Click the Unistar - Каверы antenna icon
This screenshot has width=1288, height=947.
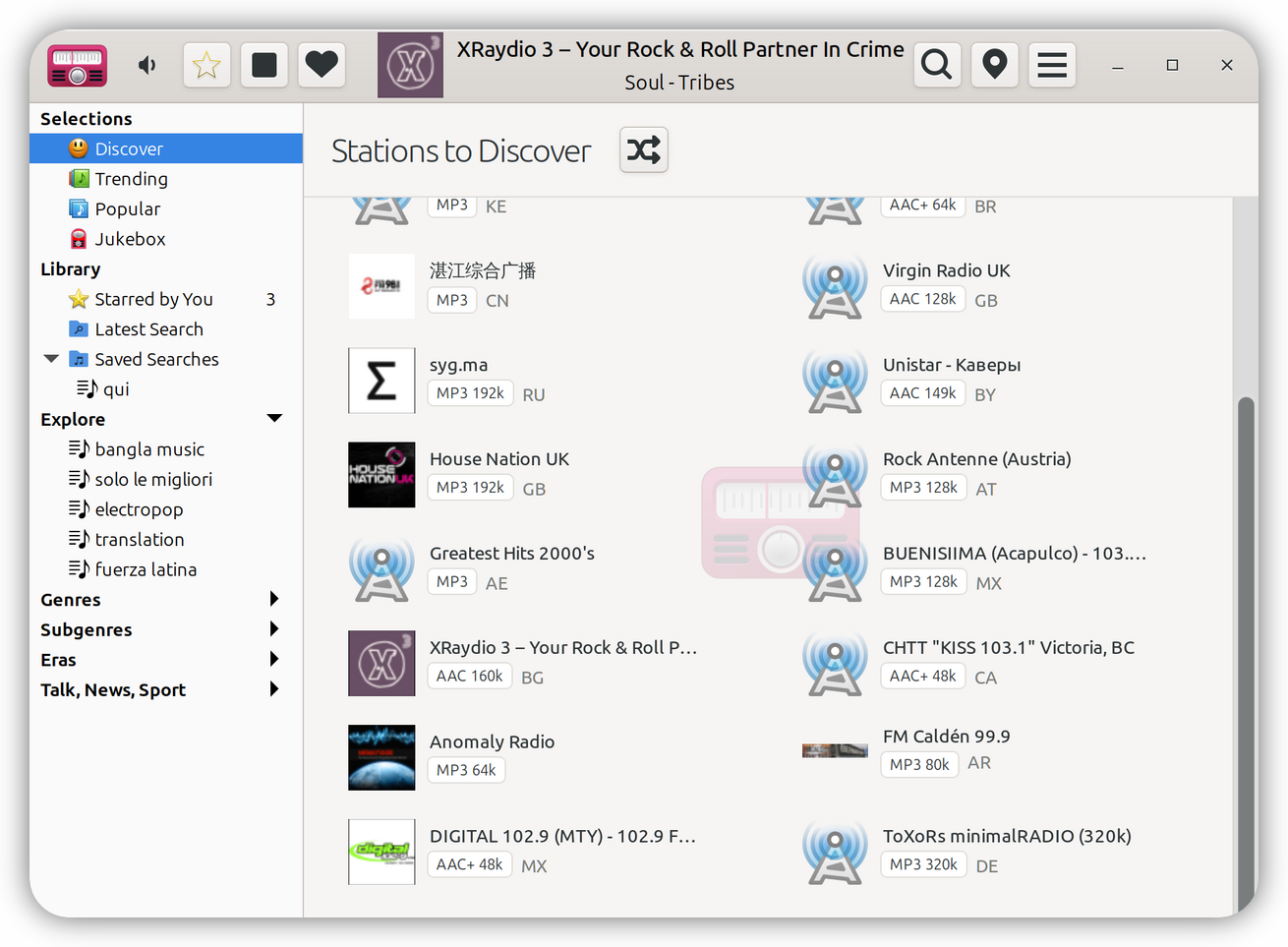coord(835,381)
